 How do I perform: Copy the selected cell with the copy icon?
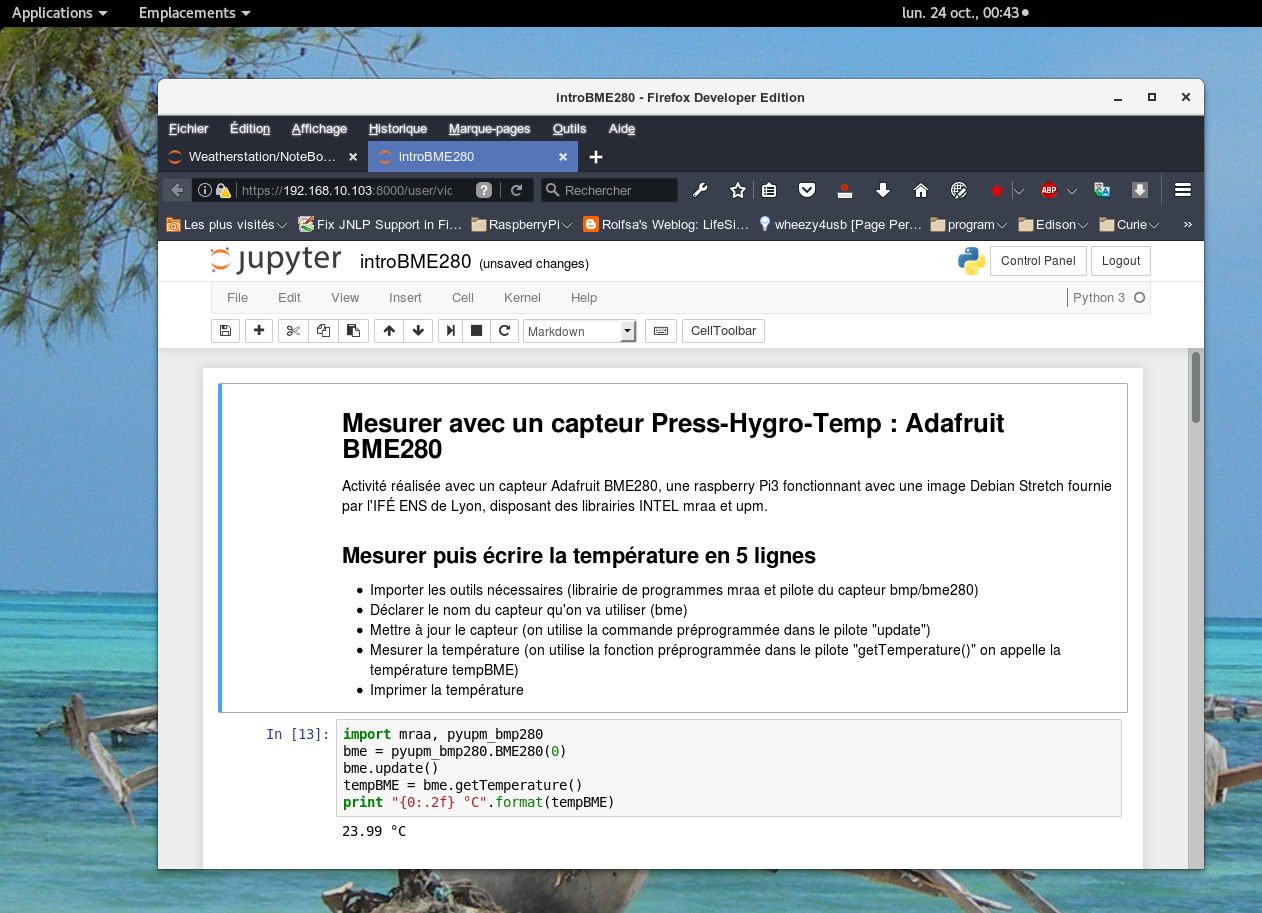322,330
